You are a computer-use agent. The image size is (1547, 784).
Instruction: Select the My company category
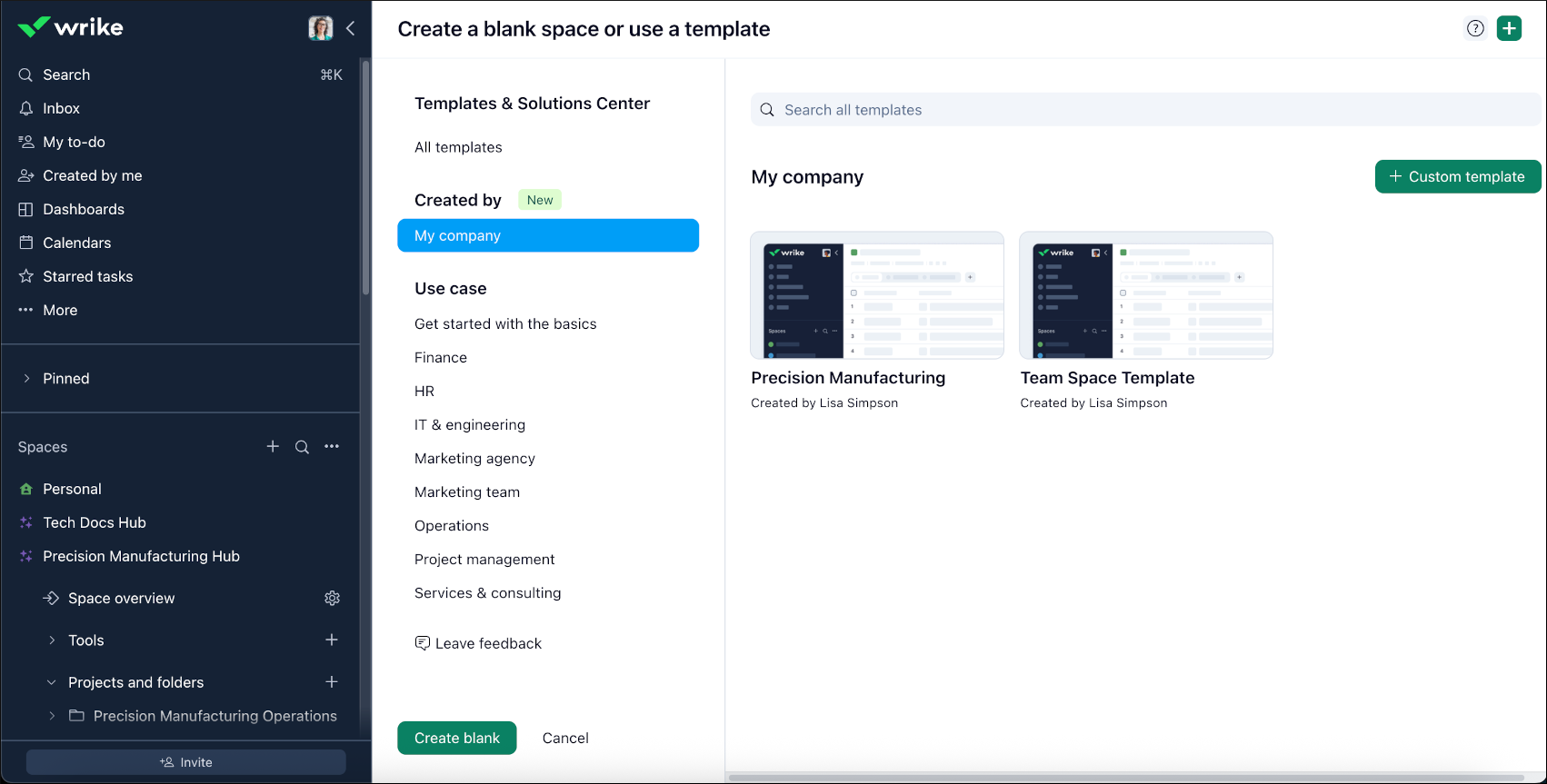pyautogui.click(x=547, y=235)
